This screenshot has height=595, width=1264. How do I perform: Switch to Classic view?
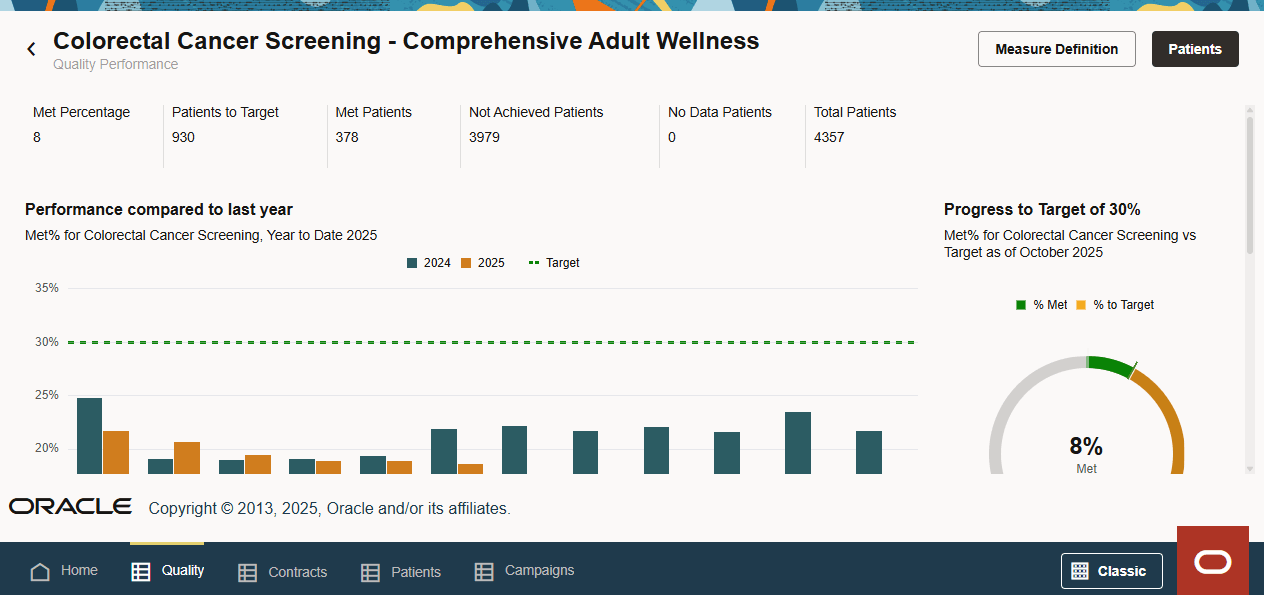tap(1111, 571)
